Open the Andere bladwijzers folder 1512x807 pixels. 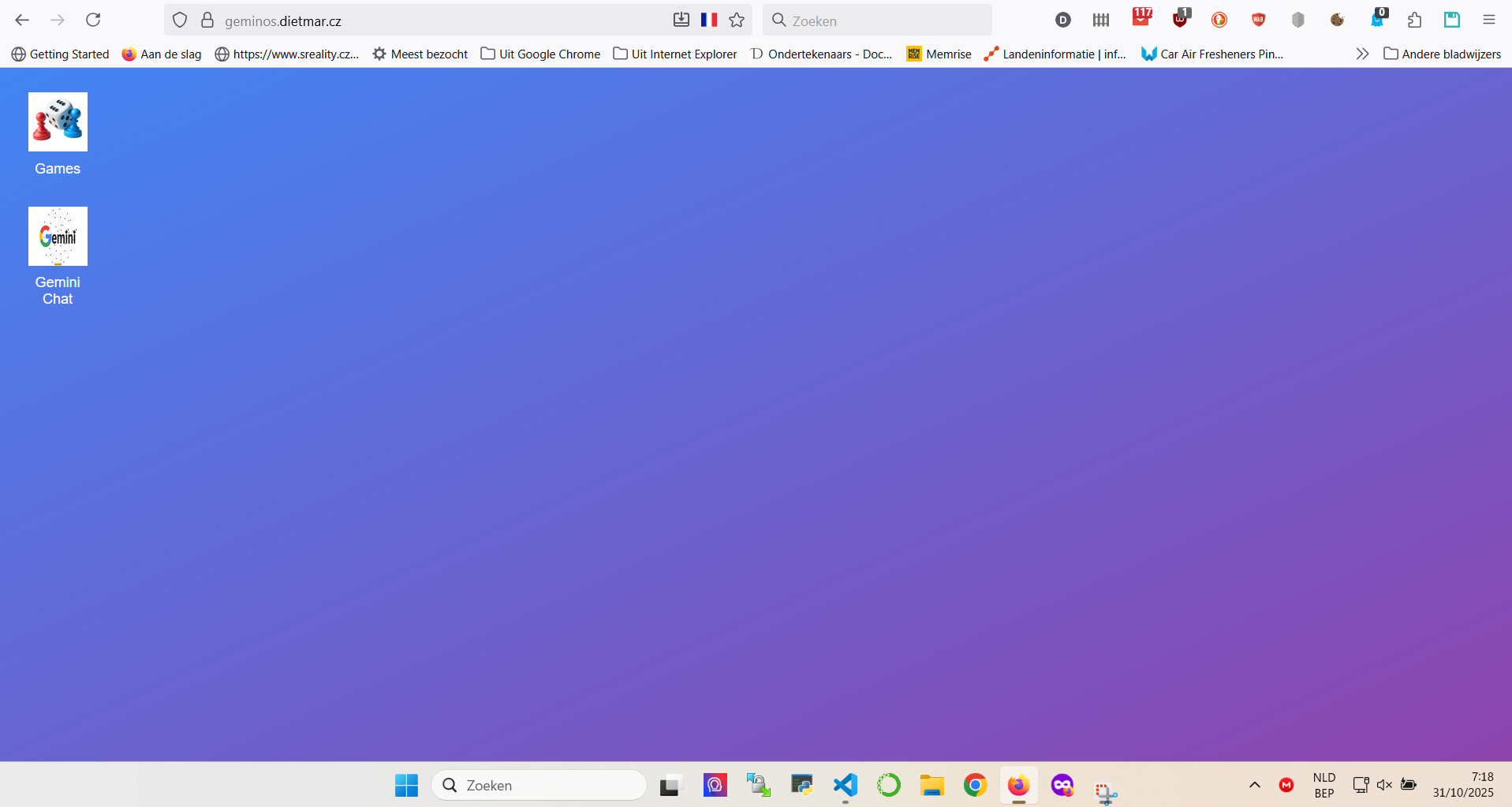(x=1443, y=54)
